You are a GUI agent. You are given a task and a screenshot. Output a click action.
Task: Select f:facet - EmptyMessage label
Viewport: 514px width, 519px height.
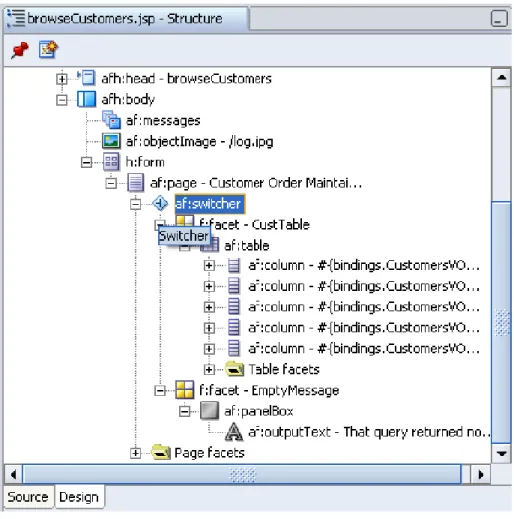pos(269,390)
